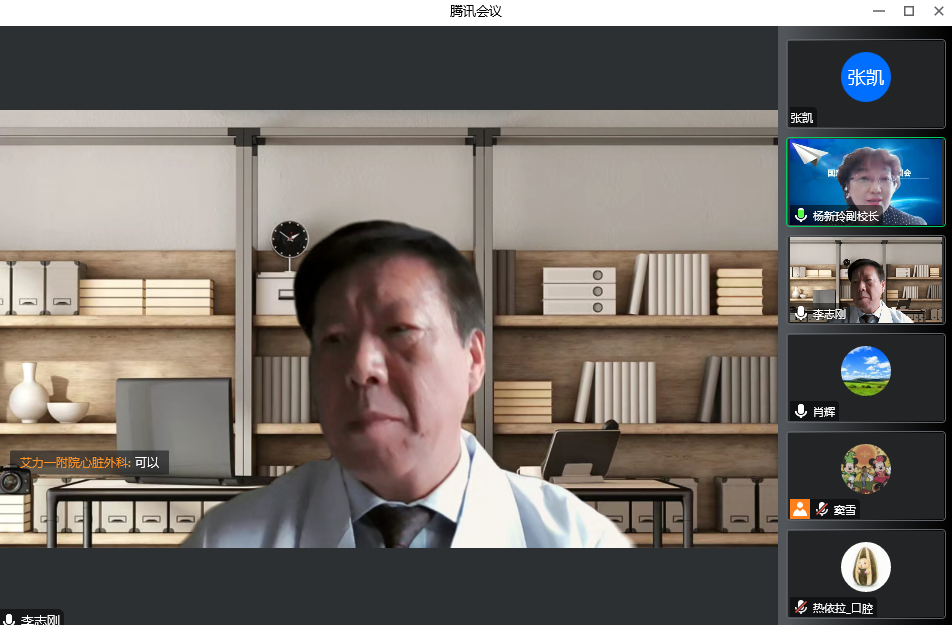The image size is (952, 625).
Task: Click 肖辉's landscape avatar
Action: pos(865,371)
